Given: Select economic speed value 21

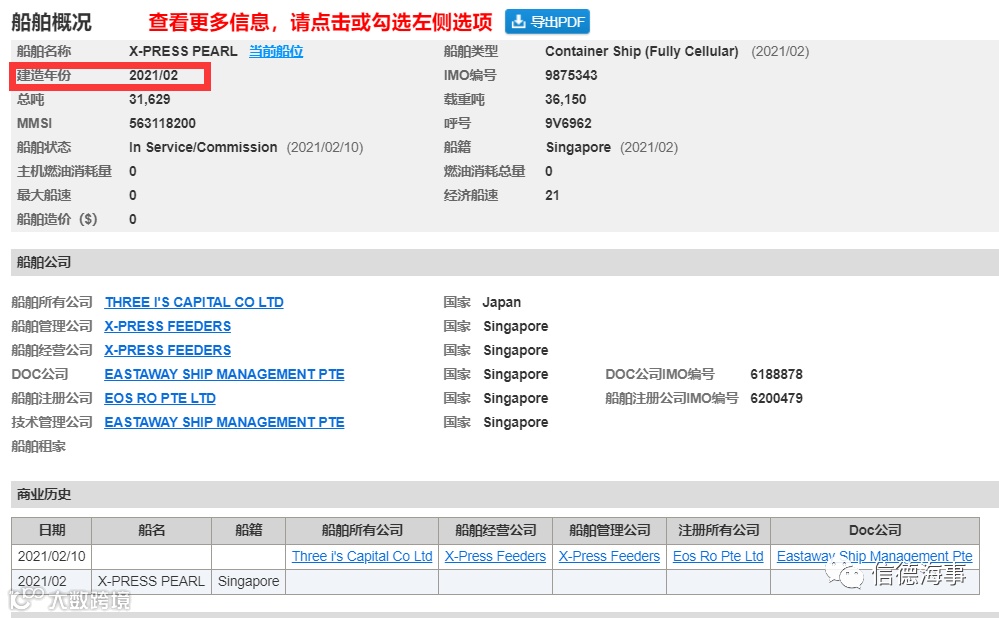Looking at the screenshot, I should (x=552, y=196).
